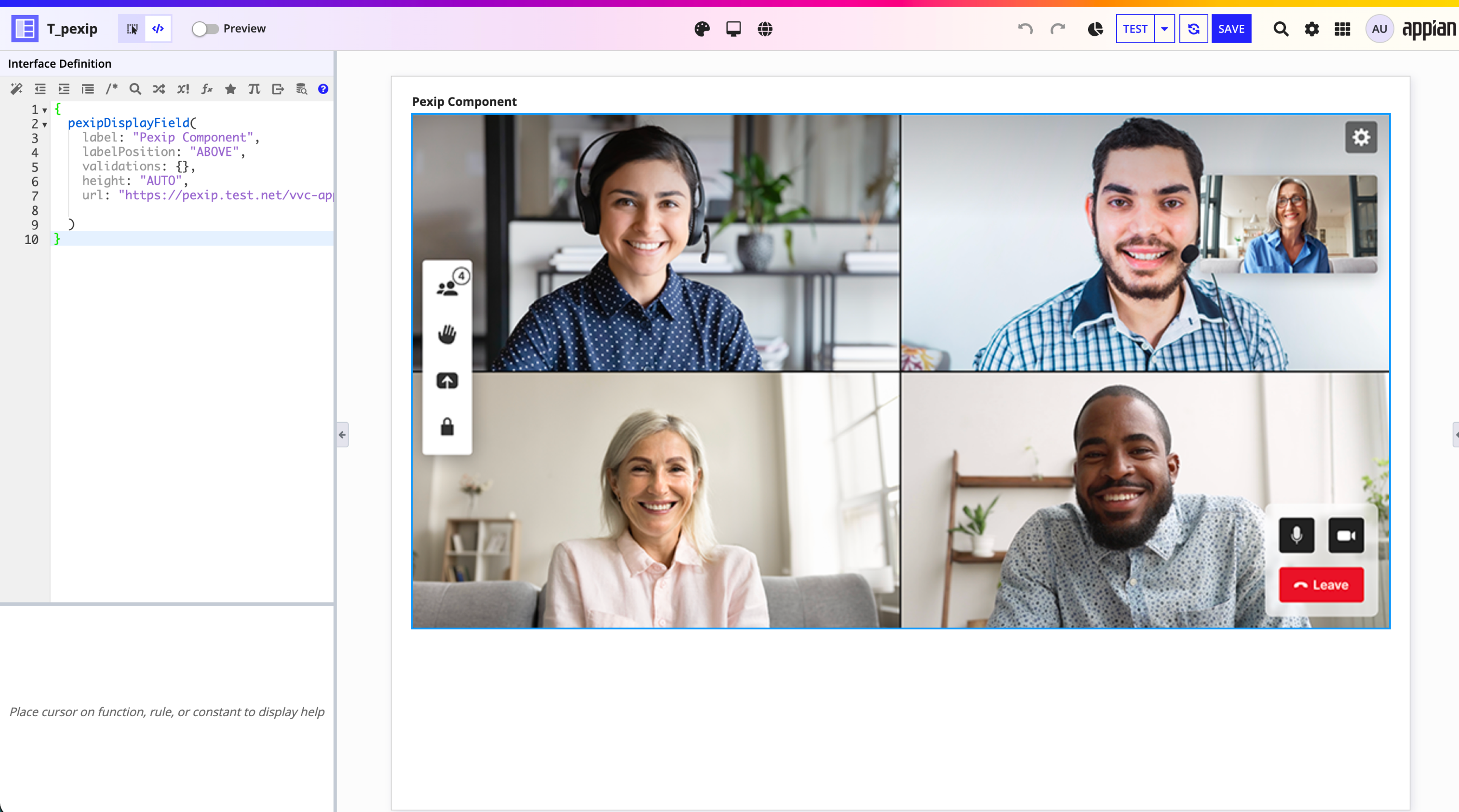Click the validations line in the code
This screenshot has width=1459, height=812.
point(139,166)
